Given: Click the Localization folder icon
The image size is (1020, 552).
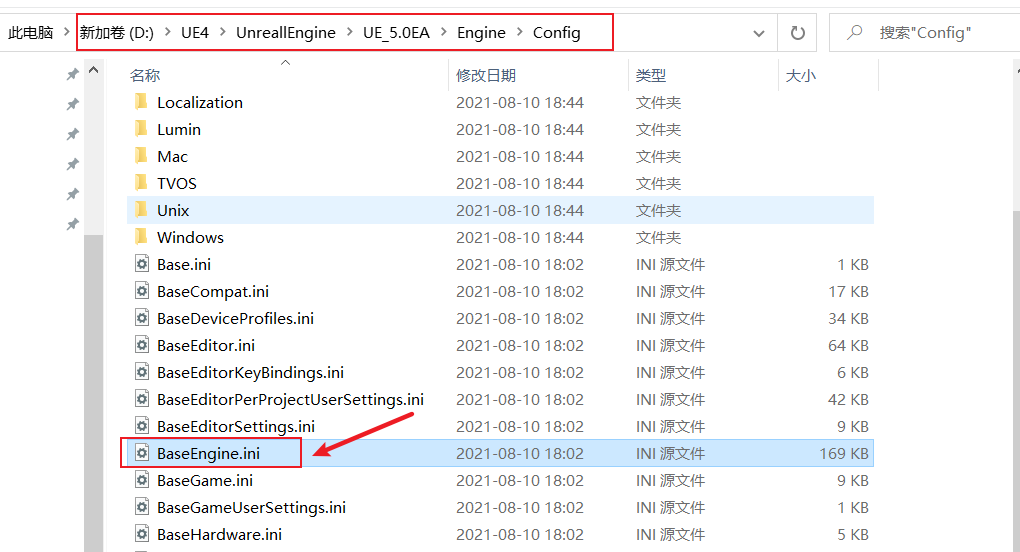Looking at the screenshot, I should coord(141,102).
